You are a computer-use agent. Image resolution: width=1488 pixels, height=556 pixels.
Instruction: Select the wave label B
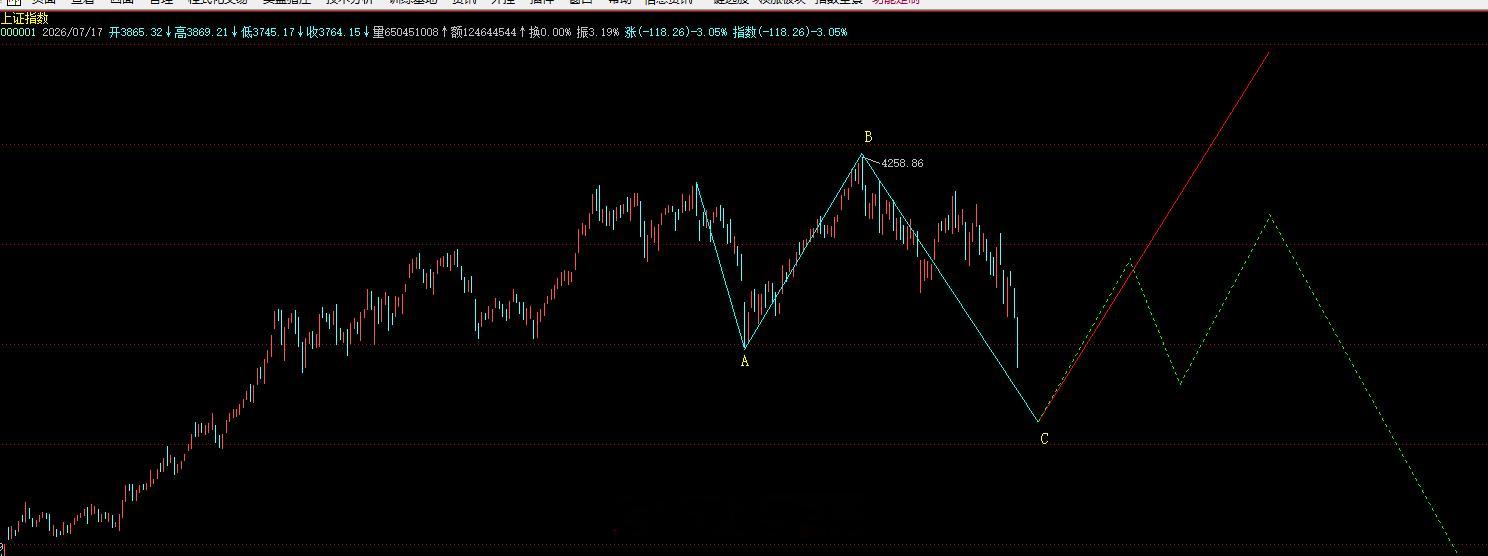click(x=868, y=137)
